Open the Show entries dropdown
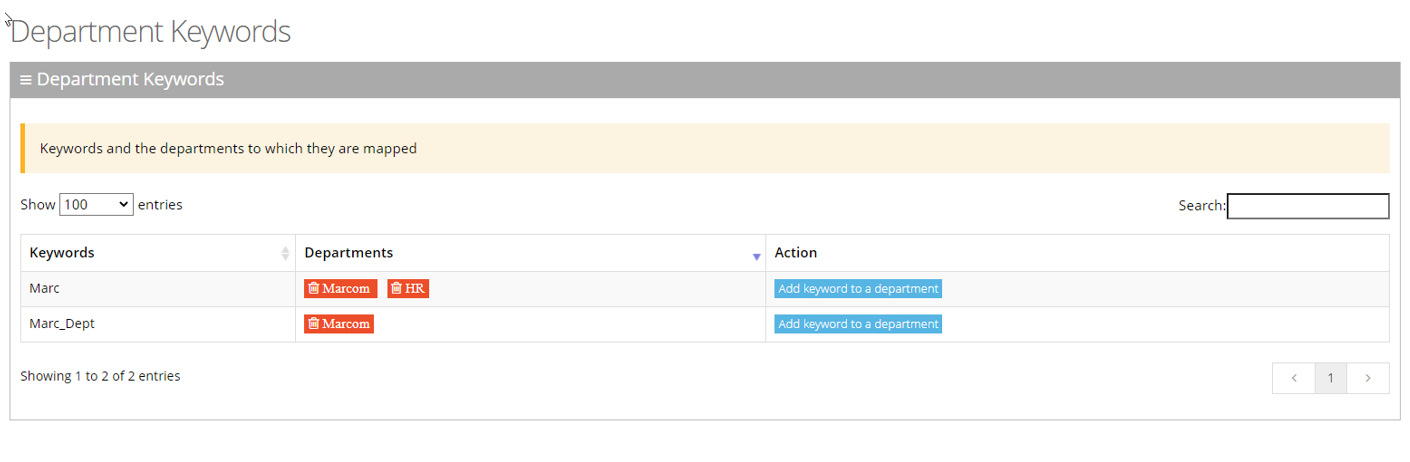1410x462 pixels. tap(96, 204)
